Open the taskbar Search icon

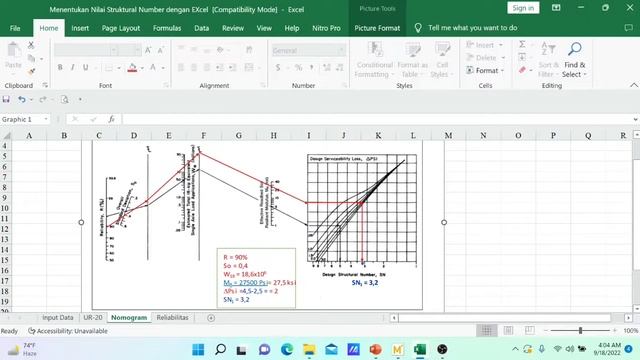point(220,349)
